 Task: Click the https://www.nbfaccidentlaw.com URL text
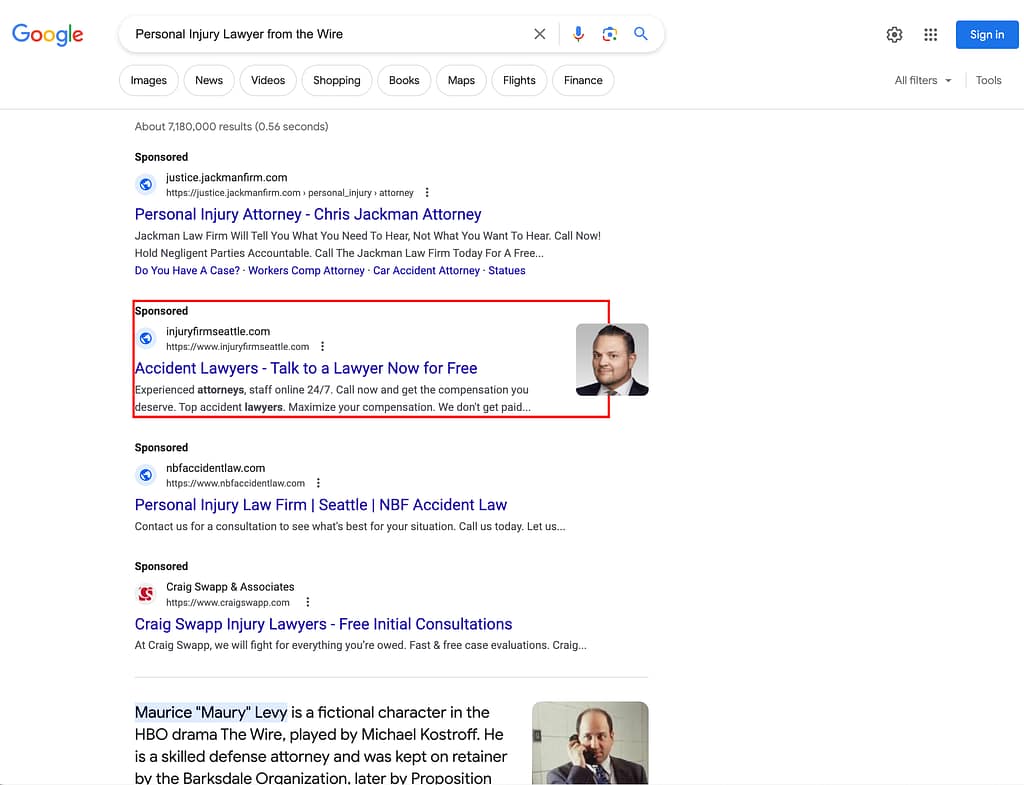235,483
